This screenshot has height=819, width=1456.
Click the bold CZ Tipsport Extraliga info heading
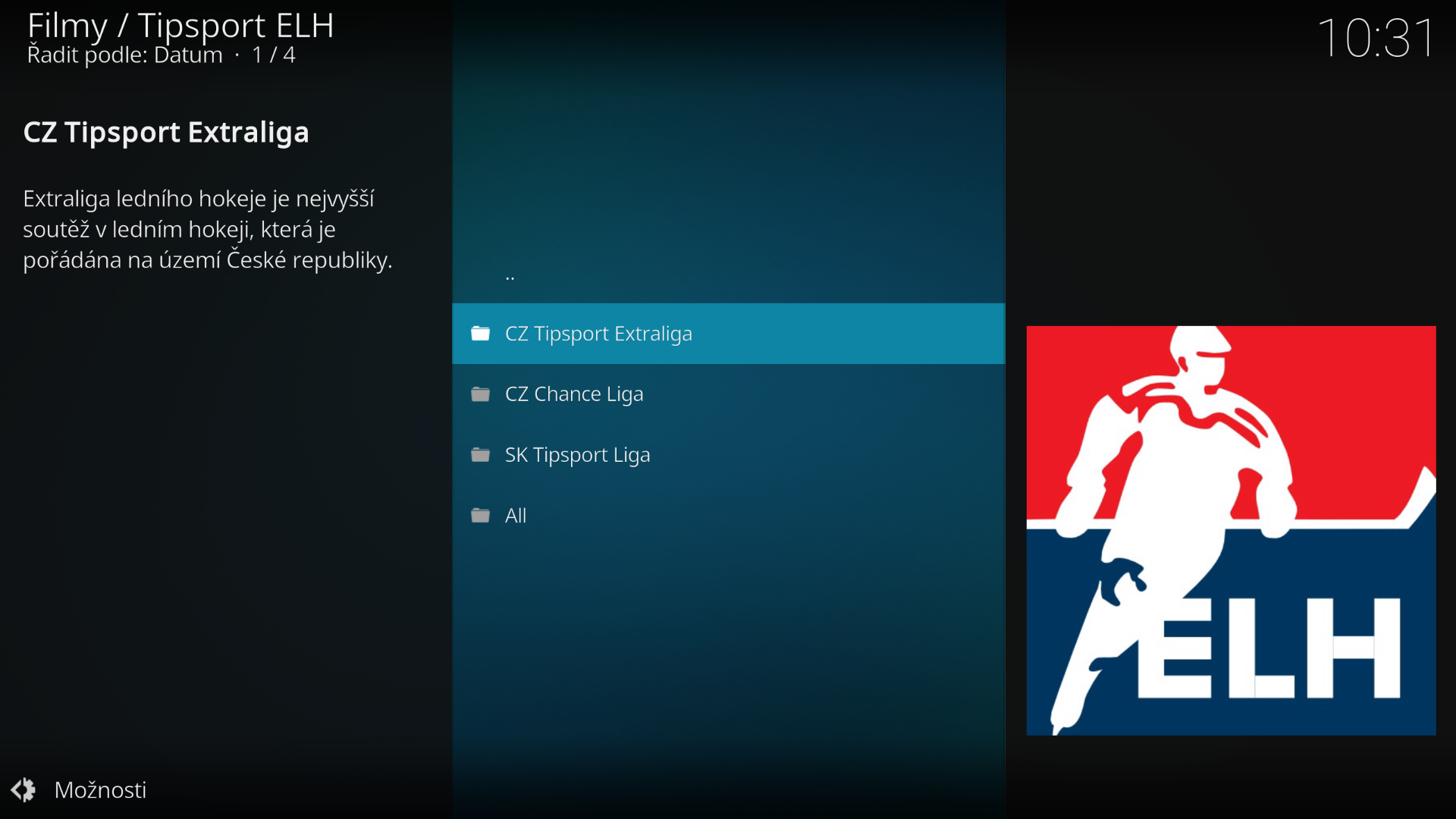(166, 133)
